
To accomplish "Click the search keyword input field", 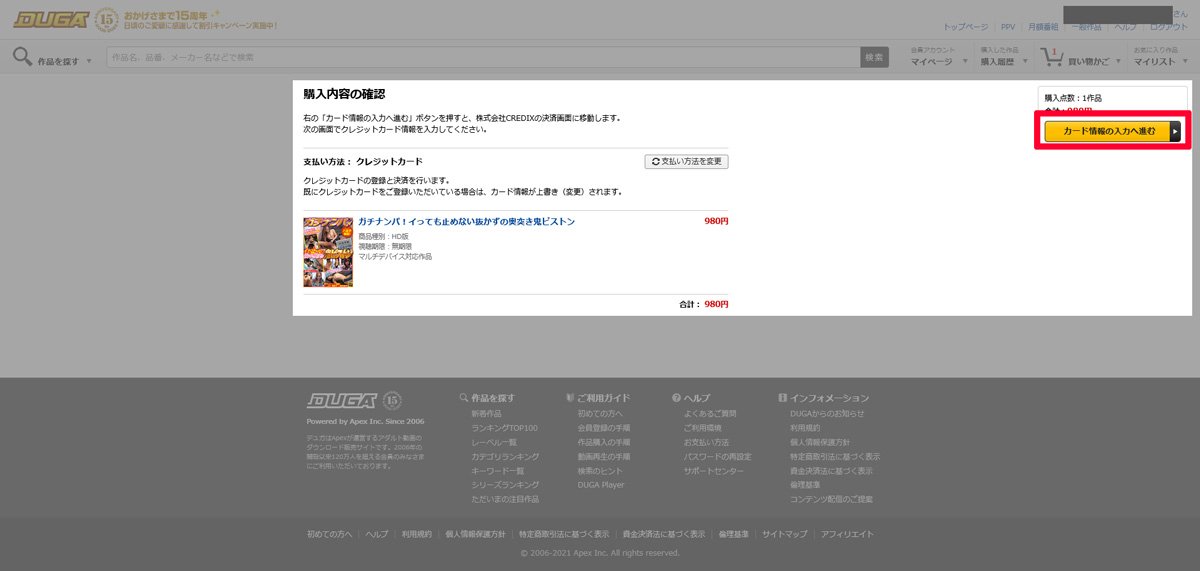I will click(x=482, y=57).
